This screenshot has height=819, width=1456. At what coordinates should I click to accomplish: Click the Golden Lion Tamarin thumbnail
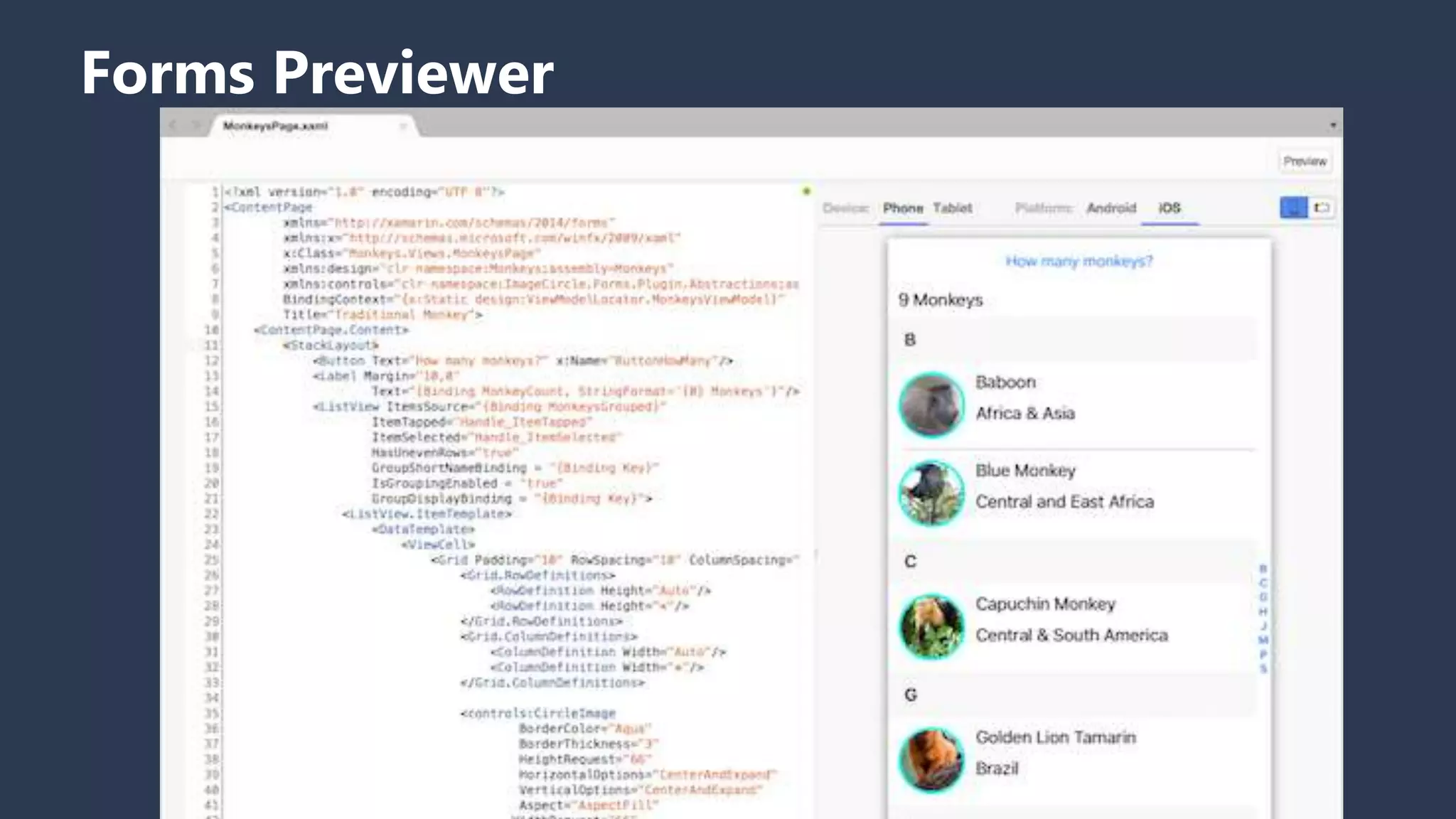(931, 760)
